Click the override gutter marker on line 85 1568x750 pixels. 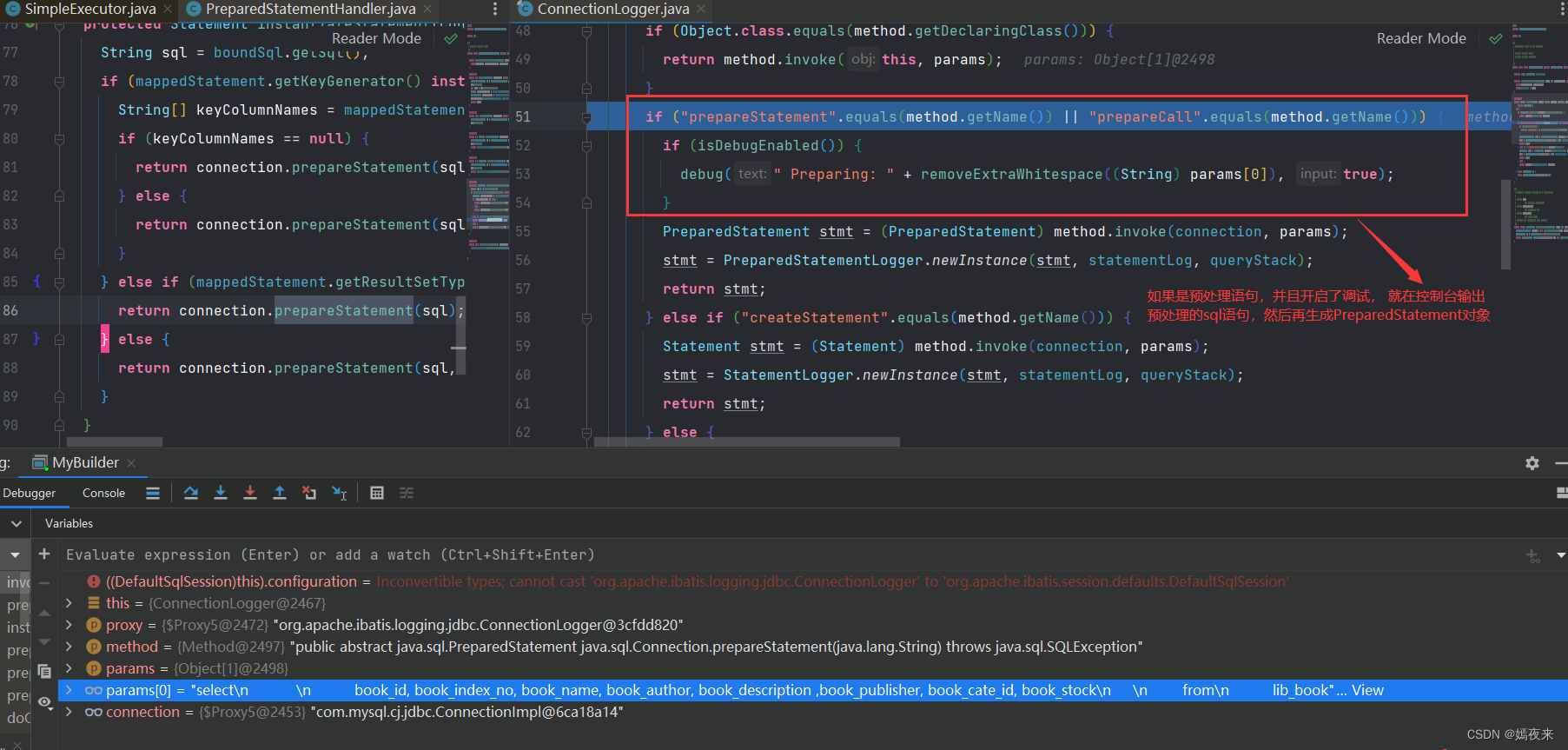36,282
